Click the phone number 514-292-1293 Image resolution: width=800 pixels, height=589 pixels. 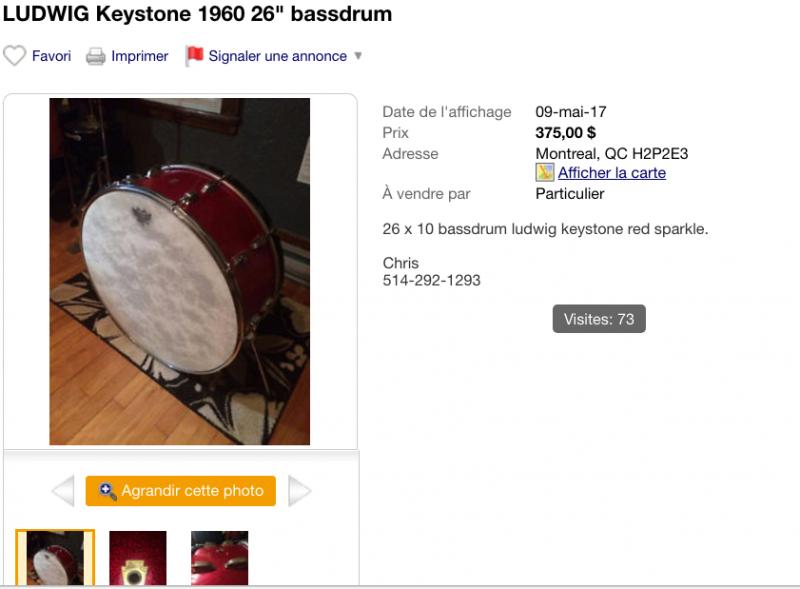pos(431,280)
